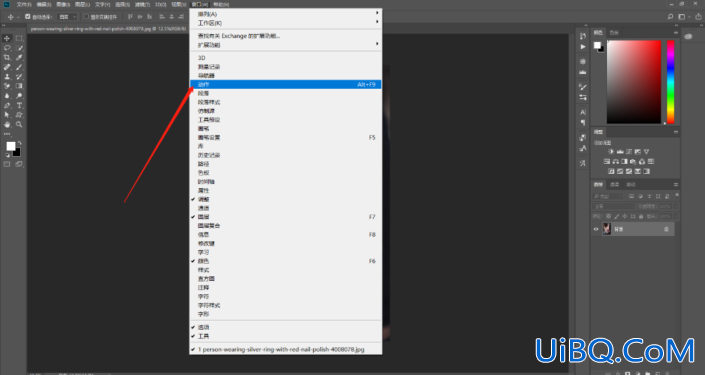This screenshot has height=375, width=705.
Task: Select the Blur tool
Action: coord(7,96)
